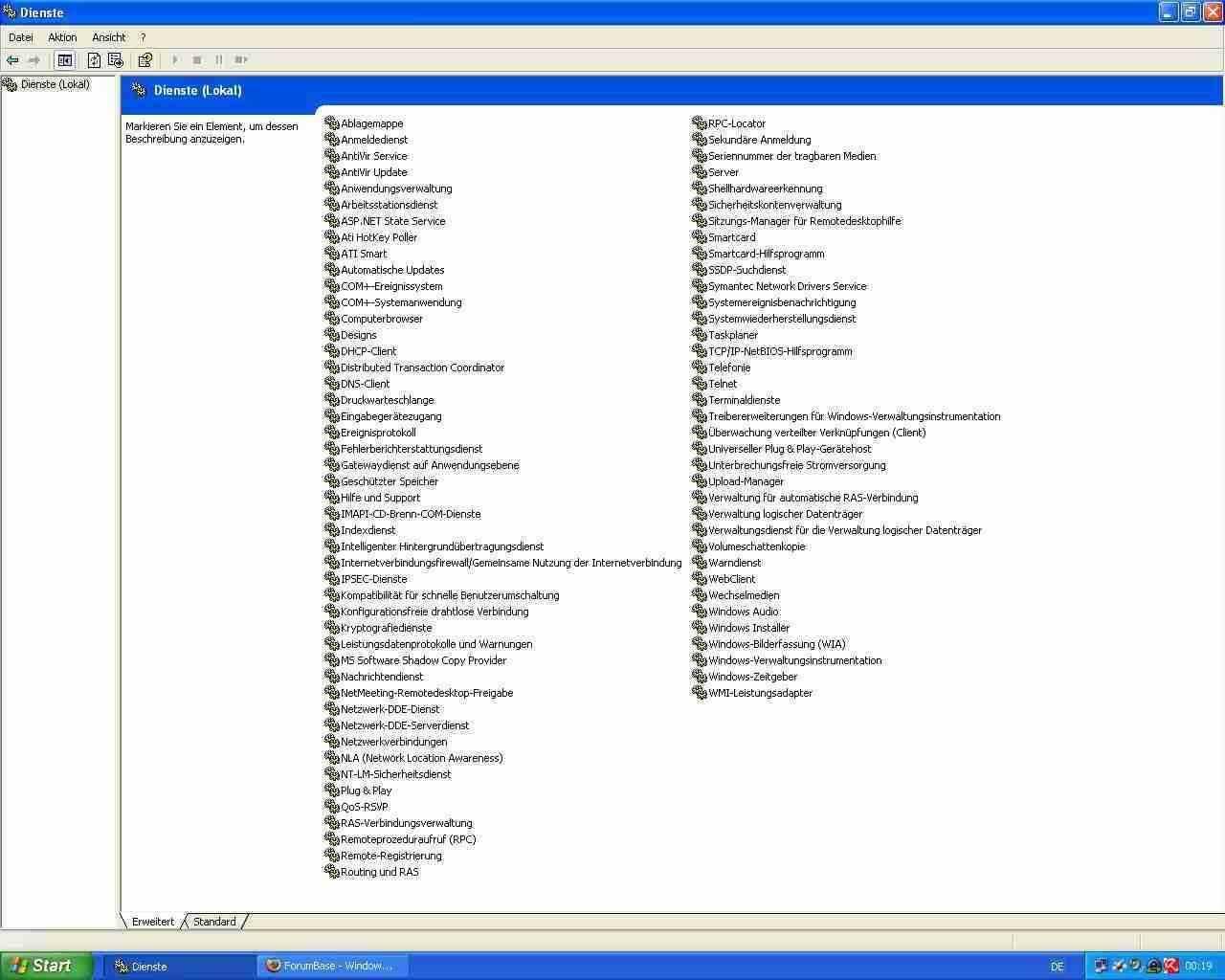Viewport: 1225px width, 980px height.
Task: Open the Datei menu
Action: 21,37
